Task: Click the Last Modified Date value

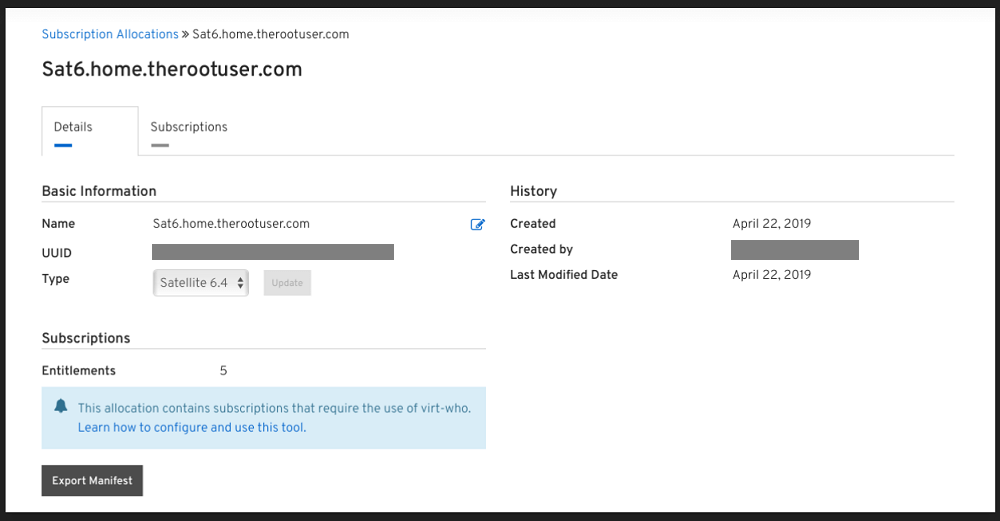Action: click(x=771, y=275)
